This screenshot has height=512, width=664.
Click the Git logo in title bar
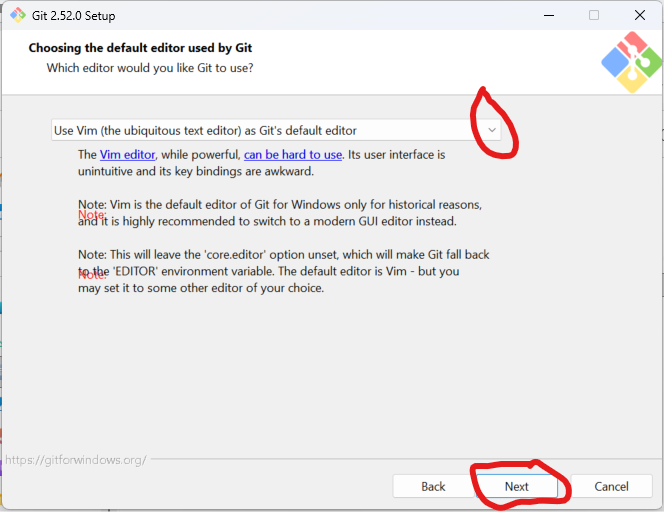[x=18, y=15]
